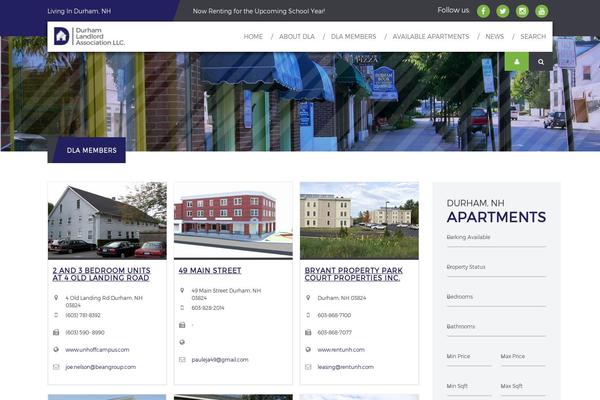Expand the Parking Available dropdown
Image resolution: width=600 pixels, height=400 pixels.
click(x=496, y=238)
